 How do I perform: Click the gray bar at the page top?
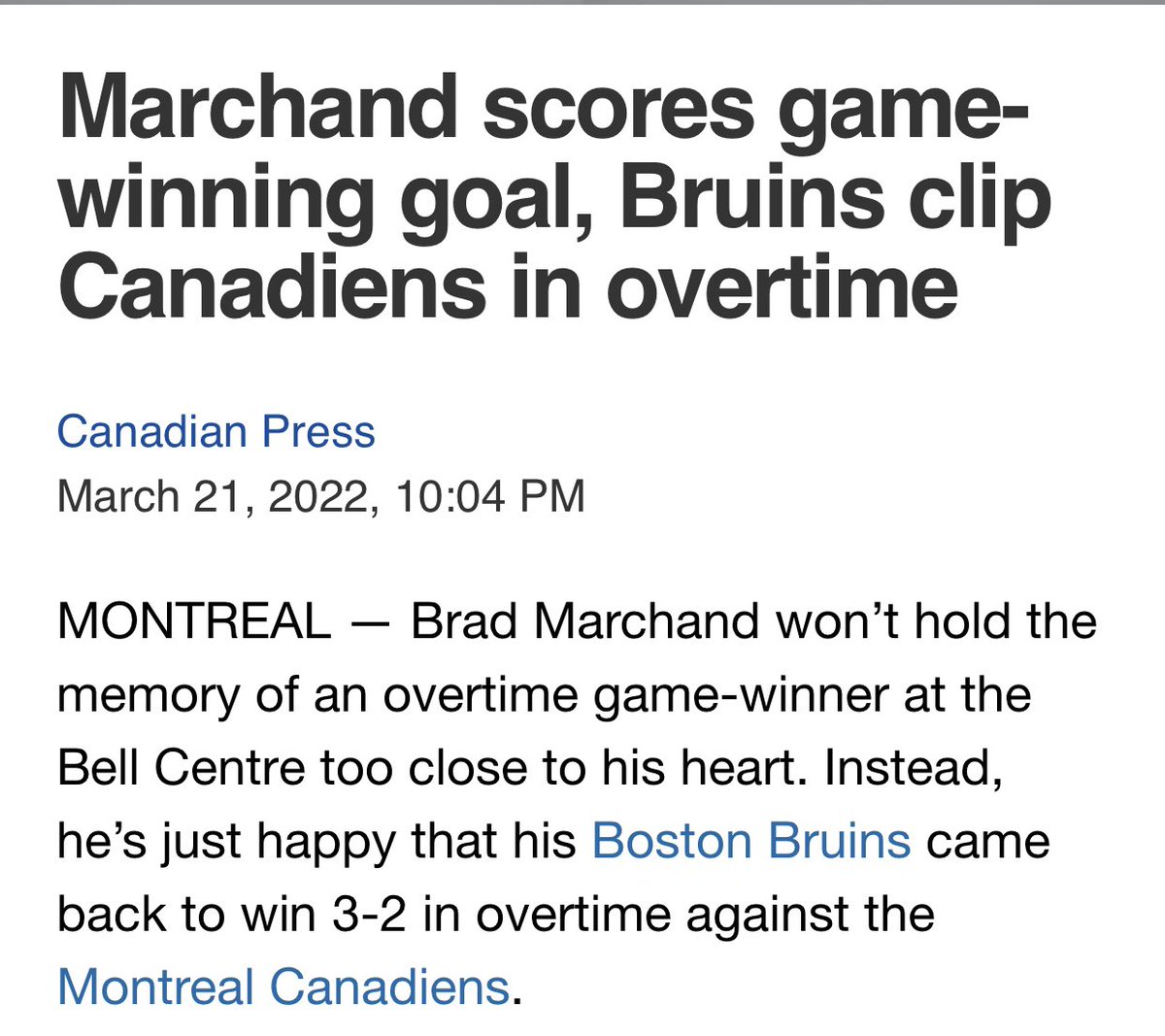(x=582, y=3)
